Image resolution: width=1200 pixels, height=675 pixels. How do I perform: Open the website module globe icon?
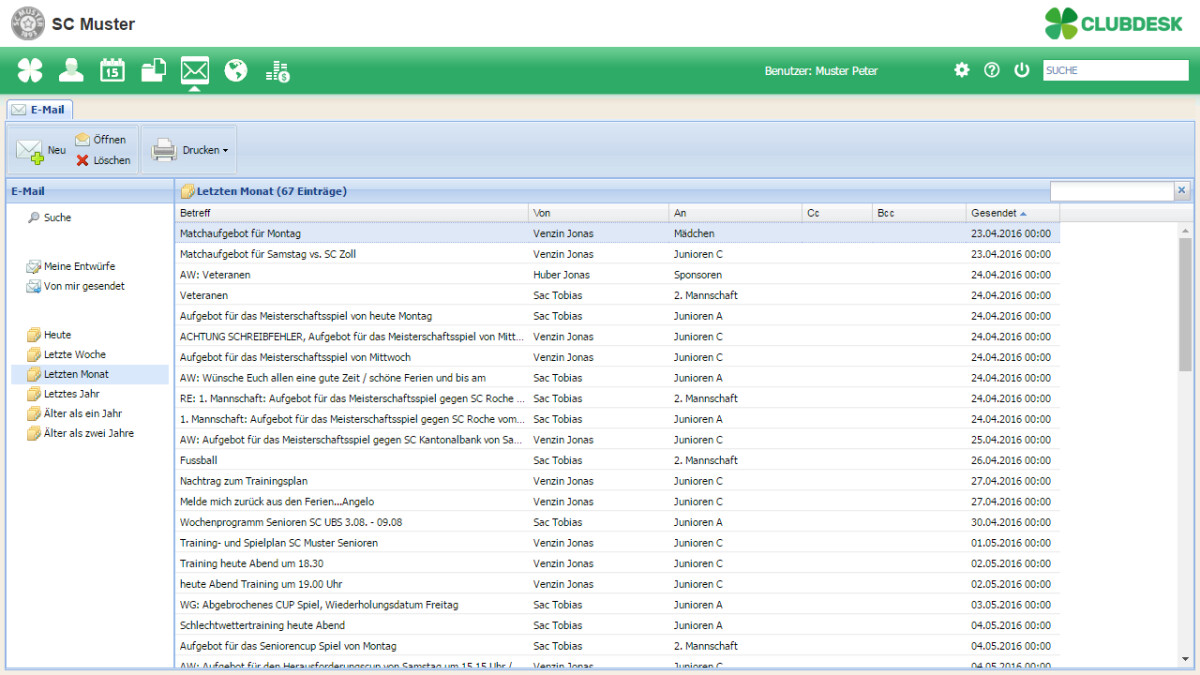tap(236, 70)
